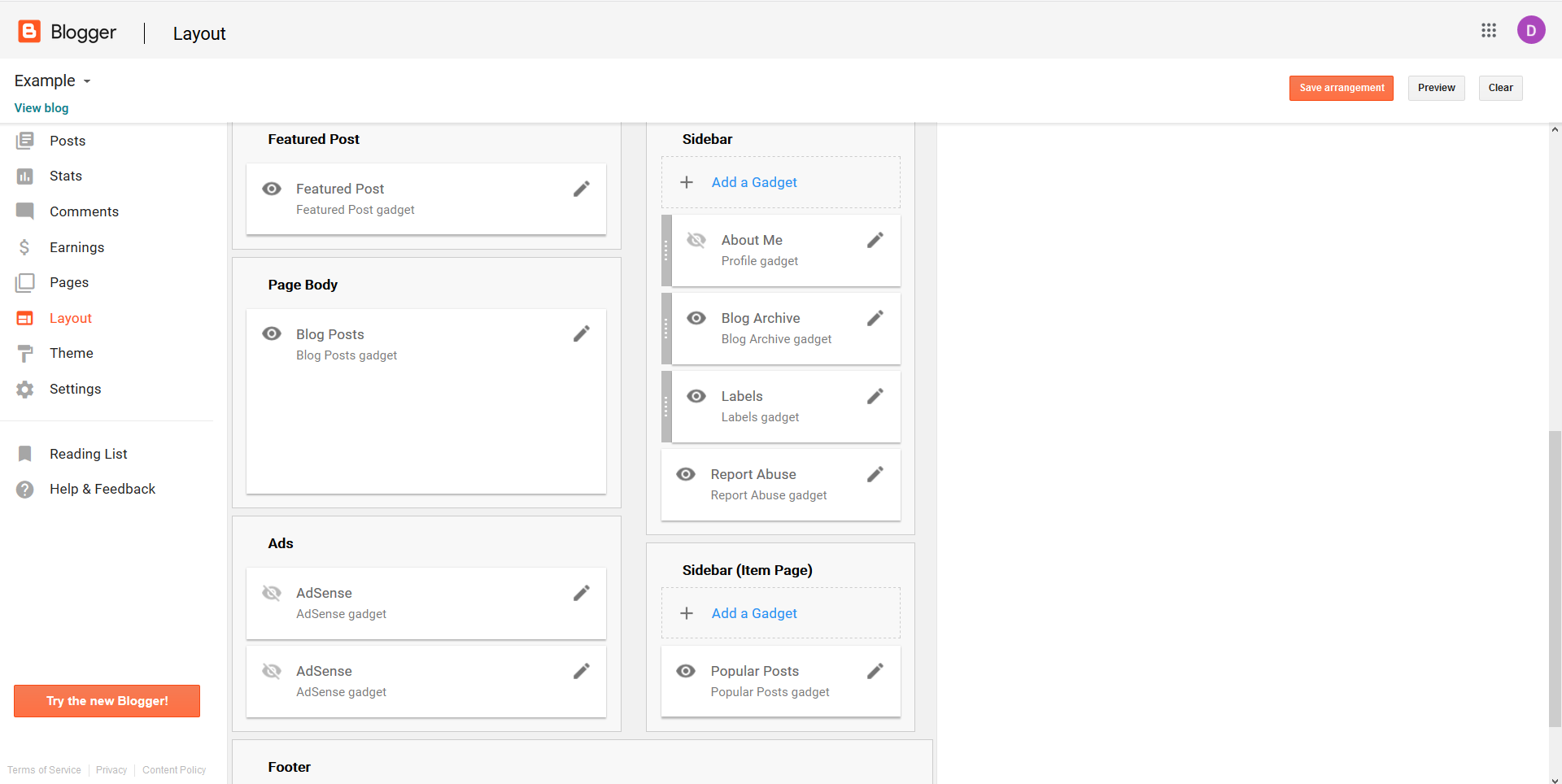Edit the first AdSense gadget pencil
Image resolution: width=1562 pixels, height=784 pixels.
[582, 593]
